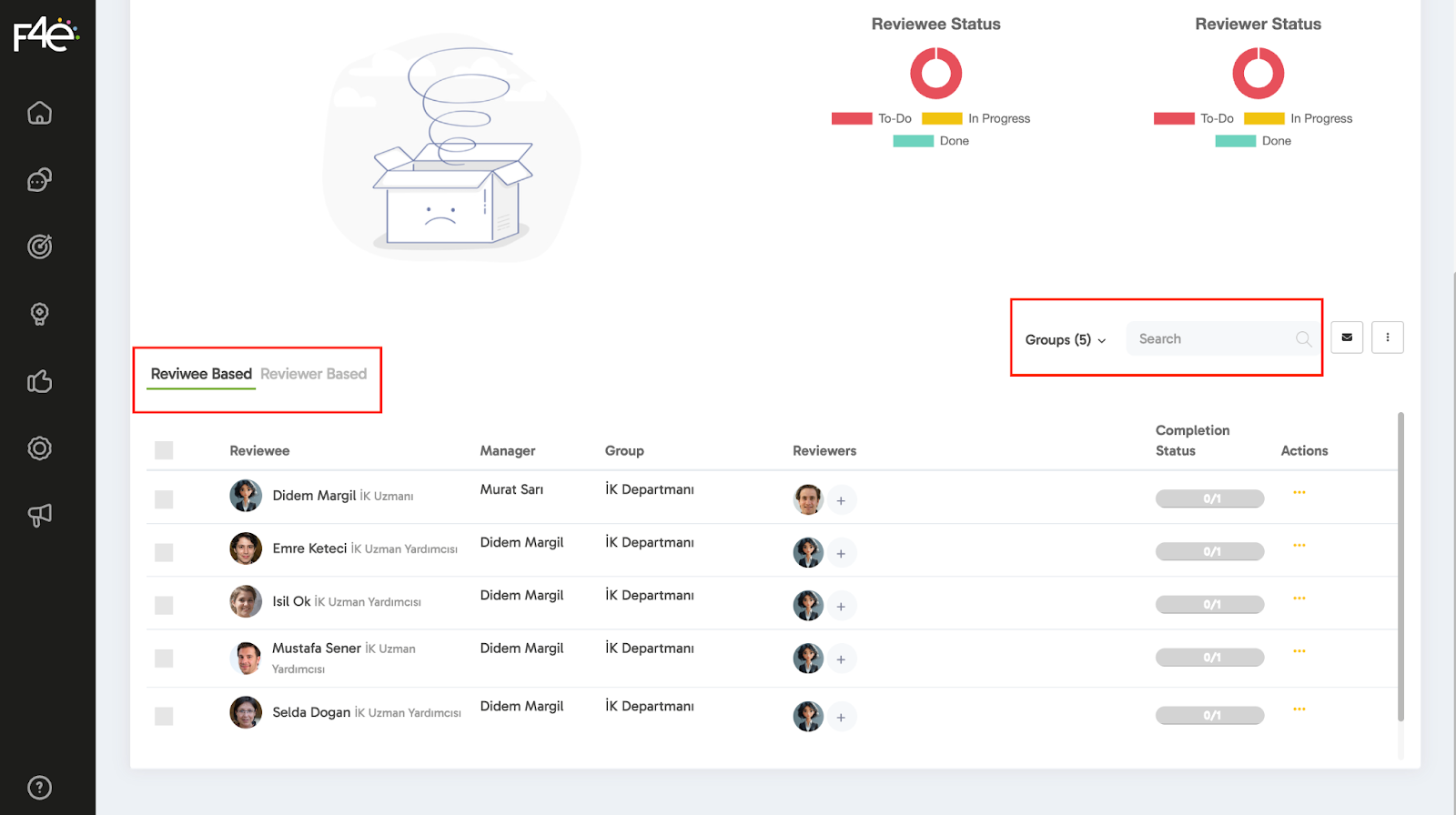This screenshot has width=1456, height=815.
Task: Open the Home icon in sidebar
Action: pos(39,113)
